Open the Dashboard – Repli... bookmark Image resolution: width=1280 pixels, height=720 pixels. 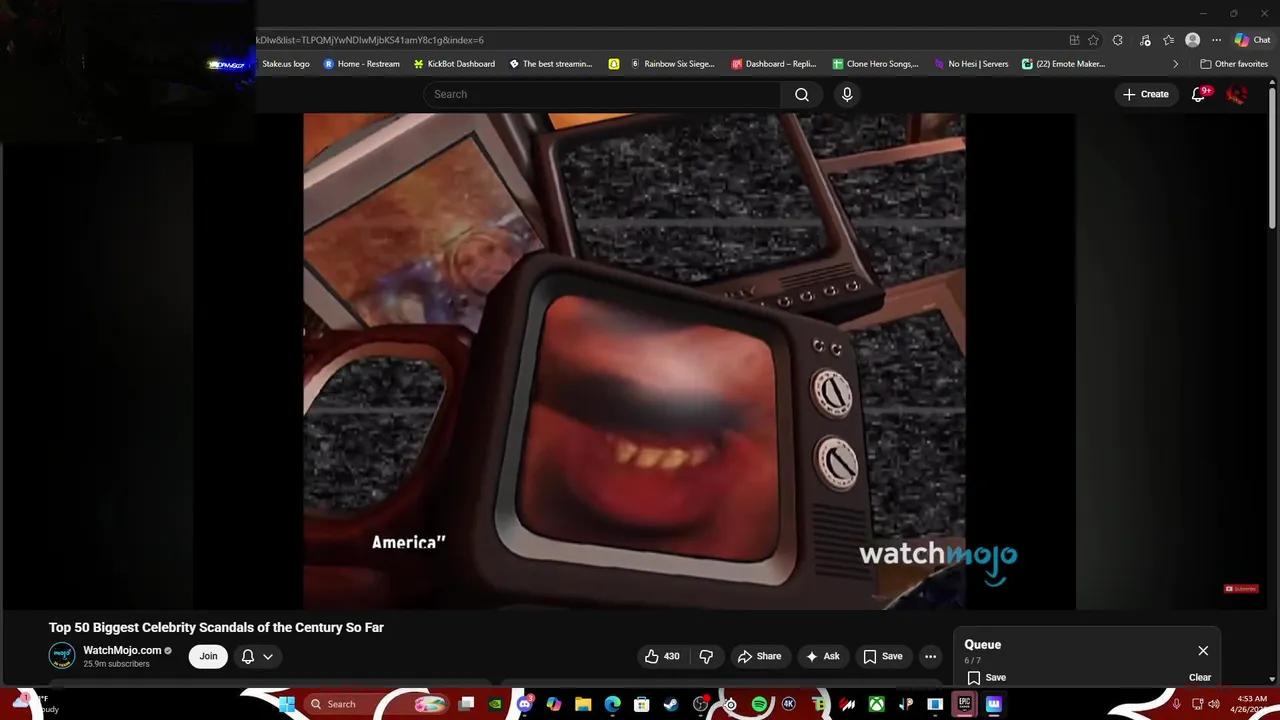tap(774, 64)
